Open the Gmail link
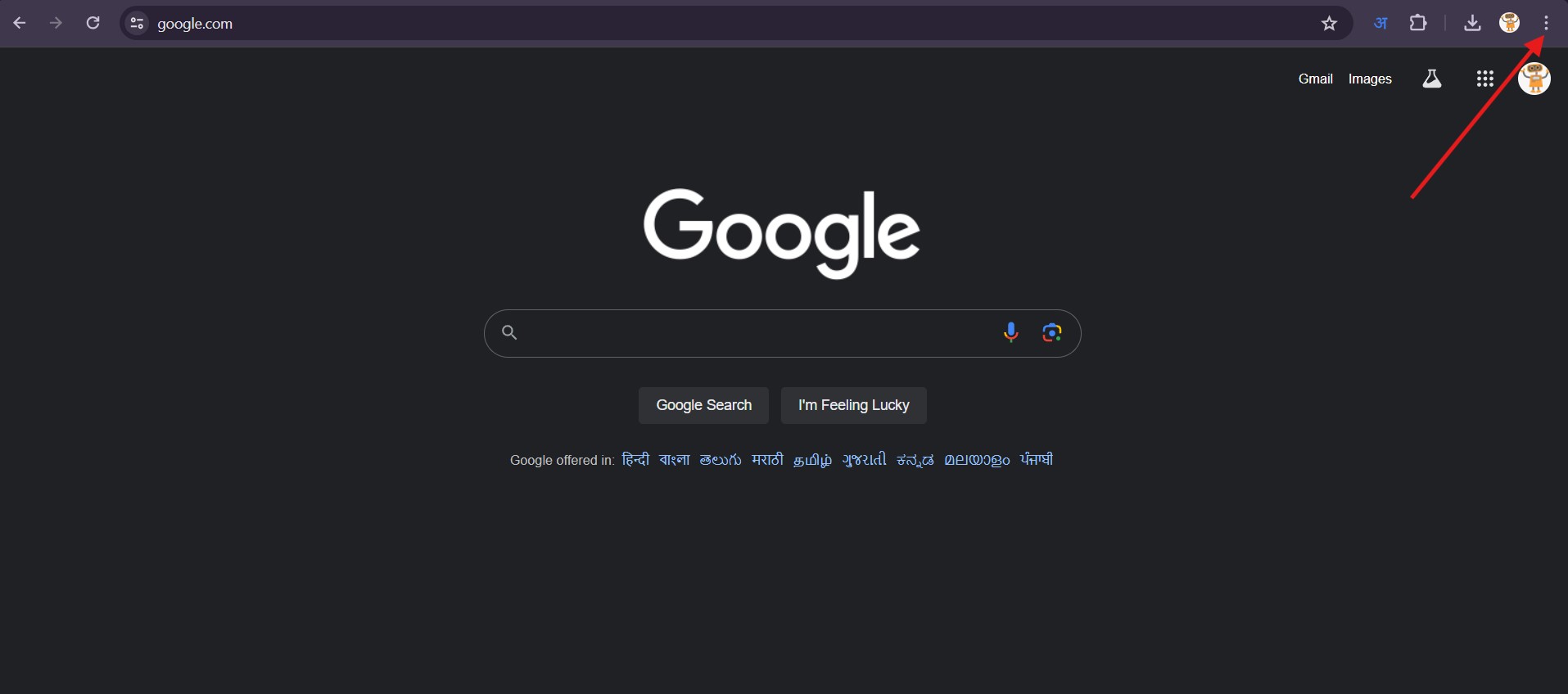Viewport: 1568px width, 694px height. (1316, 79)
